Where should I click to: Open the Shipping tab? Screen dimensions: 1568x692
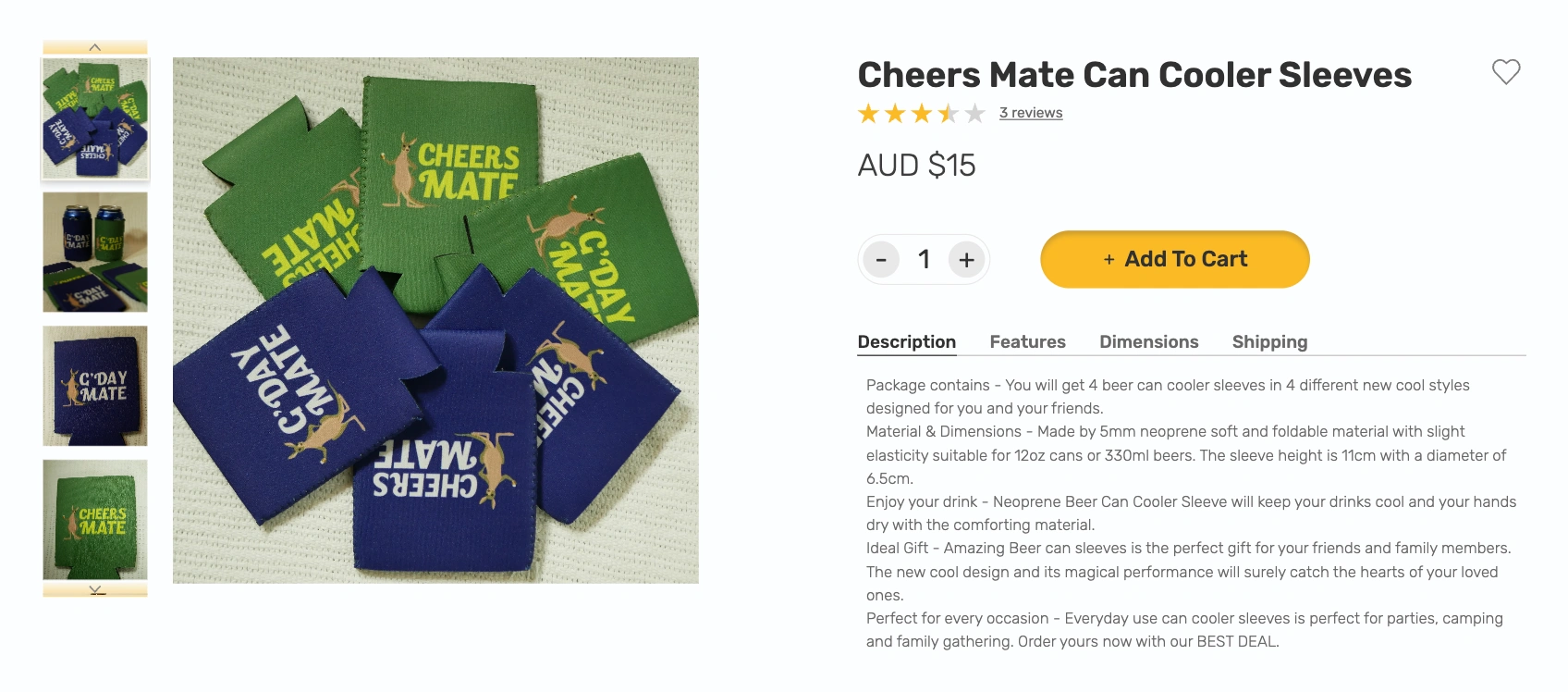coord(1269,342)
